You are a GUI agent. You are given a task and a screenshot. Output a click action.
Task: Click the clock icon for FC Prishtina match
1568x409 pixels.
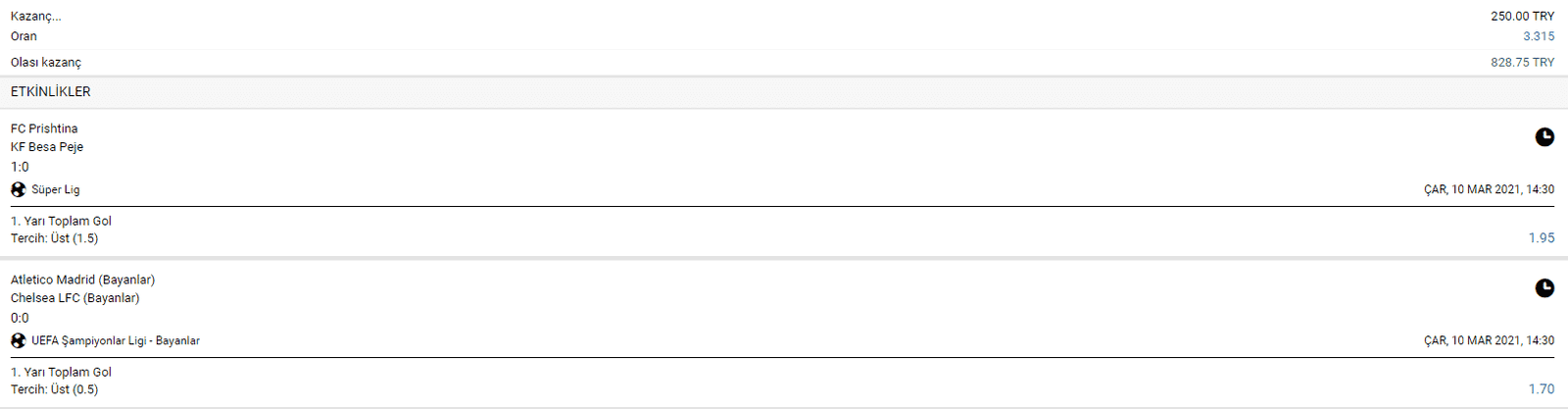1544,137
